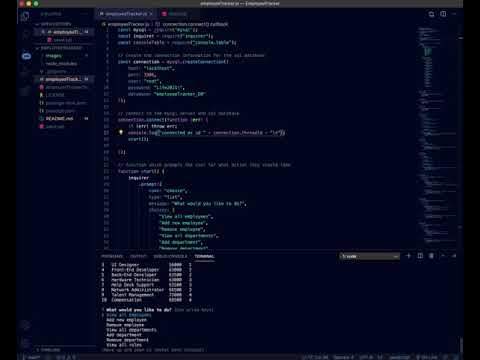
Task: Select the employeeTracker.js editor tab
Action: click(x=126, y=14)
